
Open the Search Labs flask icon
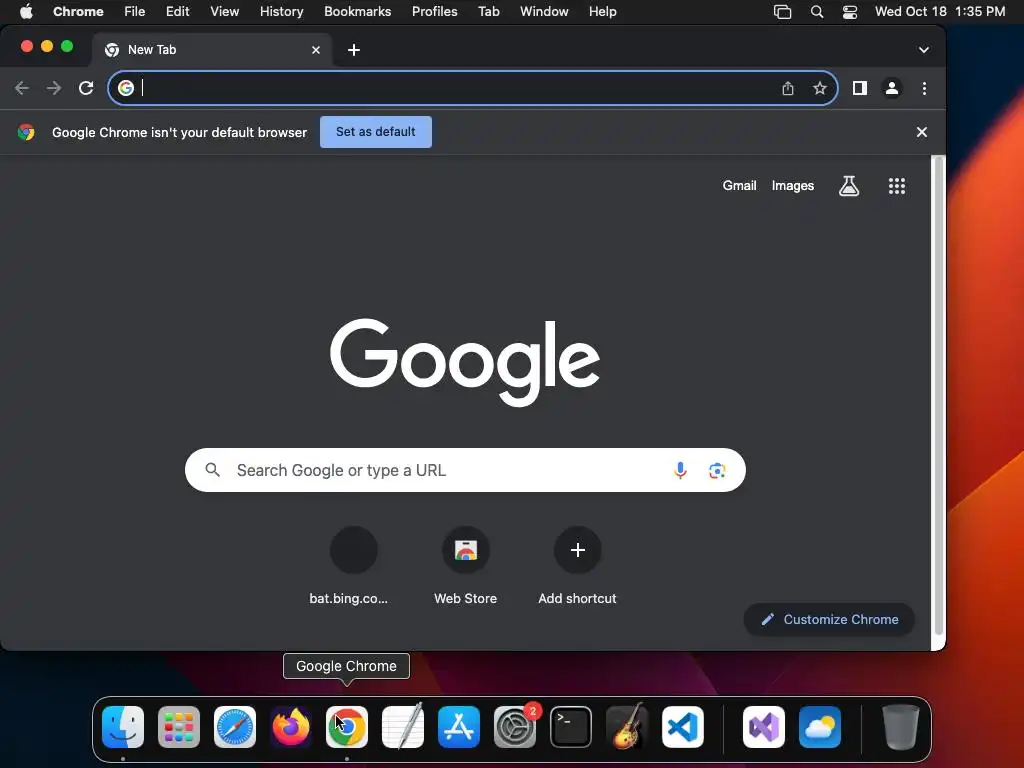[x=849, y=186]
